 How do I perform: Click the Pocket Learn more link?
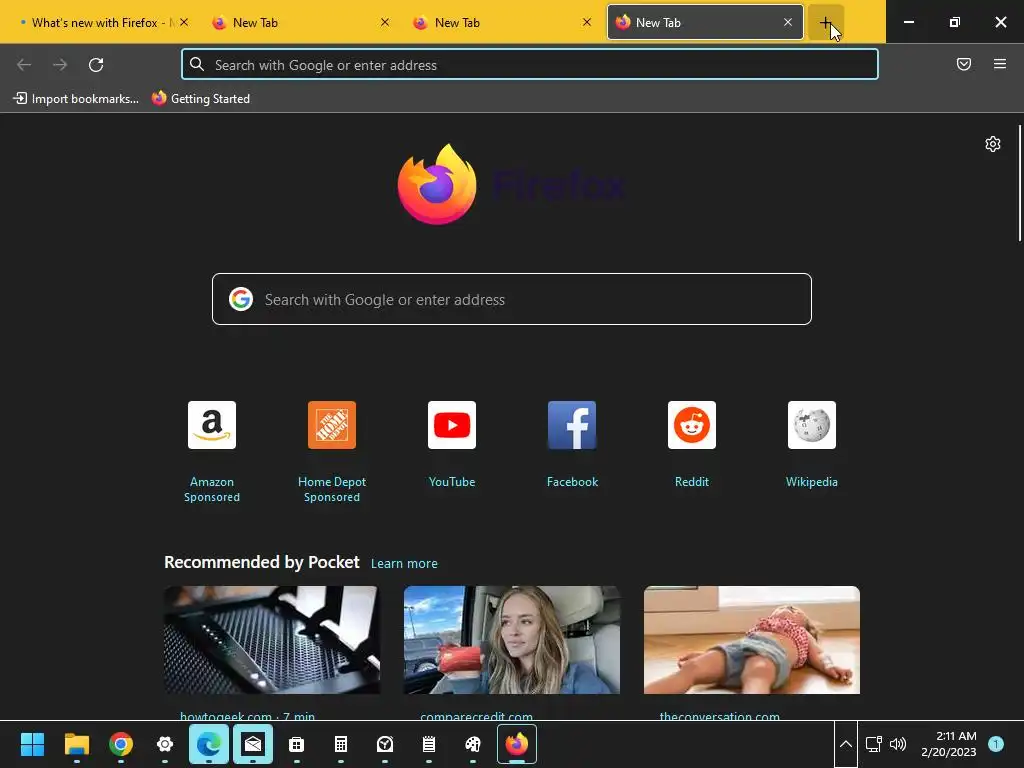[x=404, y=564]
